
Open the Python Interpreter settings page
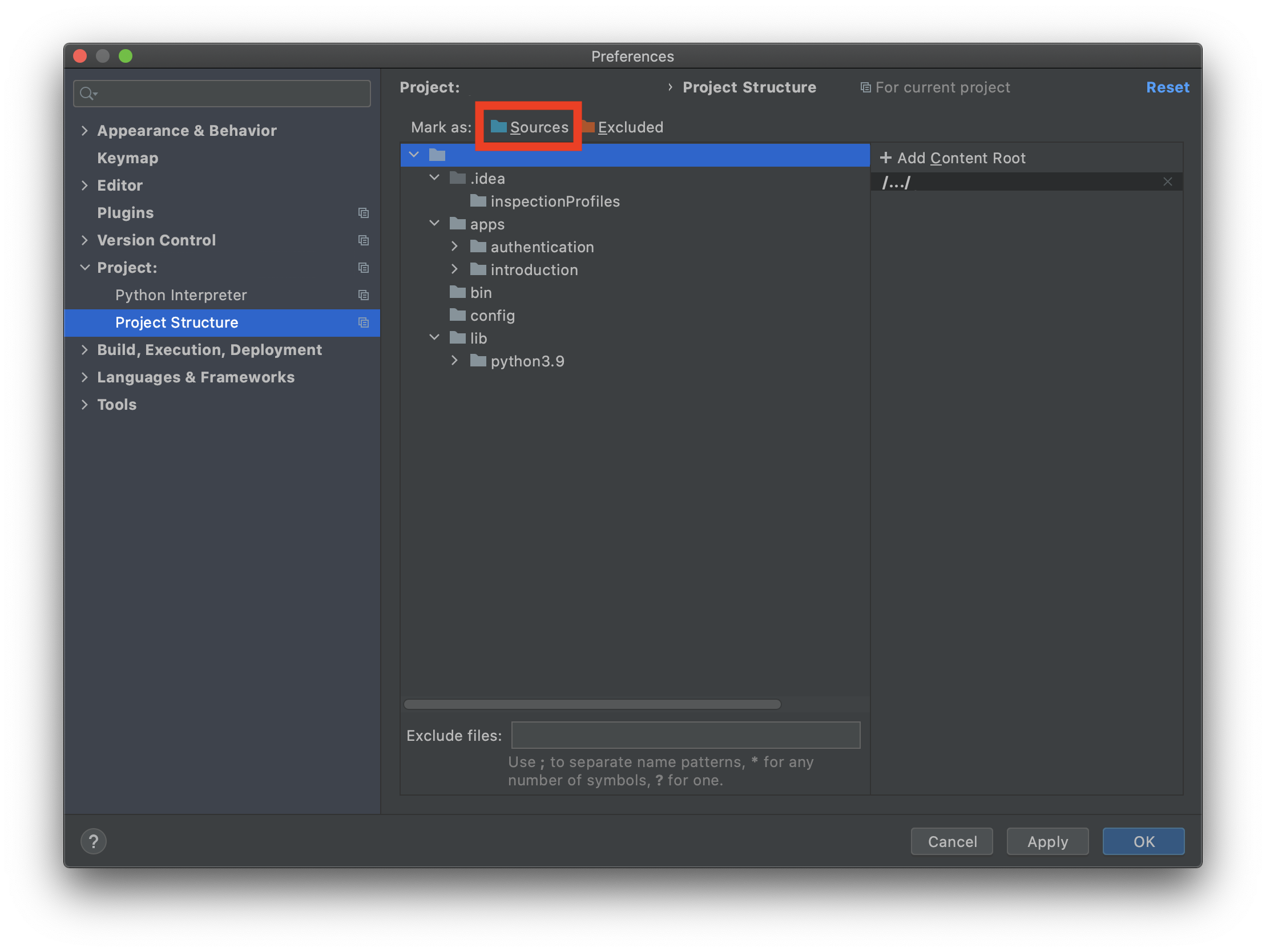click(x=181, y=295)
